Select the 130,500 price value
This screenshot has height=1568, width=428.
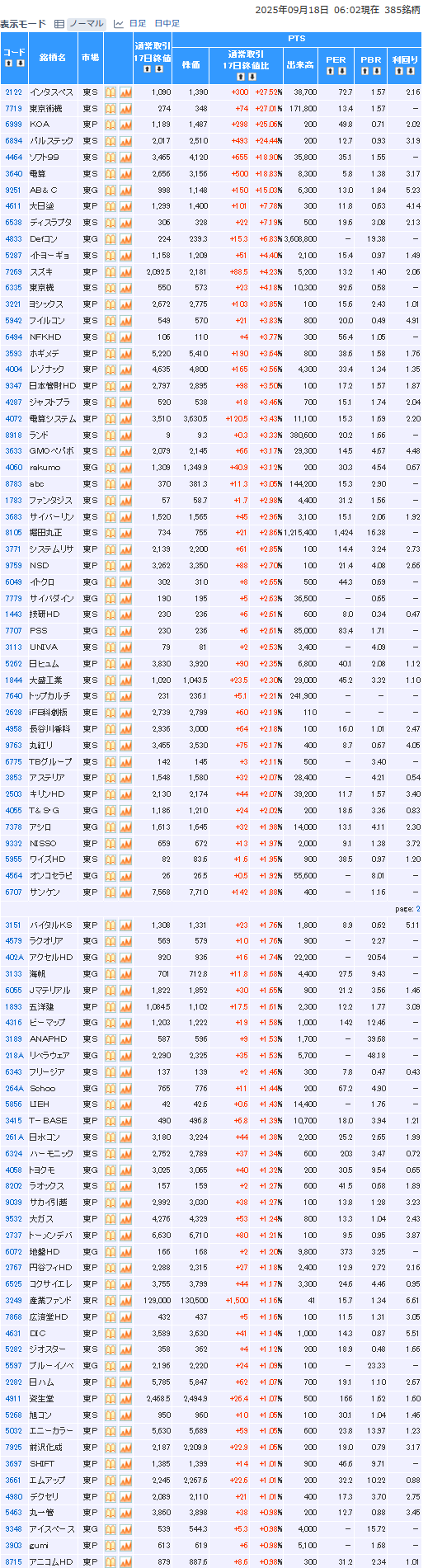click(x=195, y=1301)
